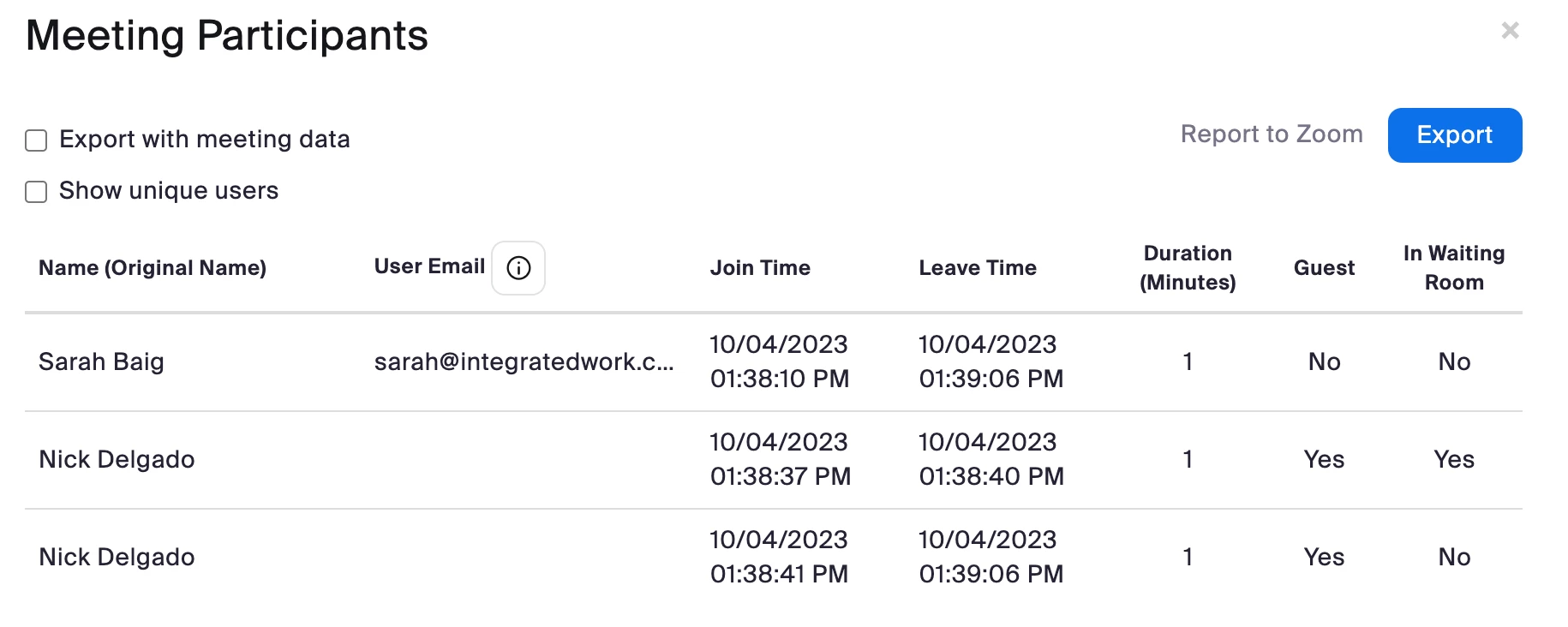The image size is (1568, 627).
Task: Enable Export with meeting data checkbox
Action: tap(36, 140)
